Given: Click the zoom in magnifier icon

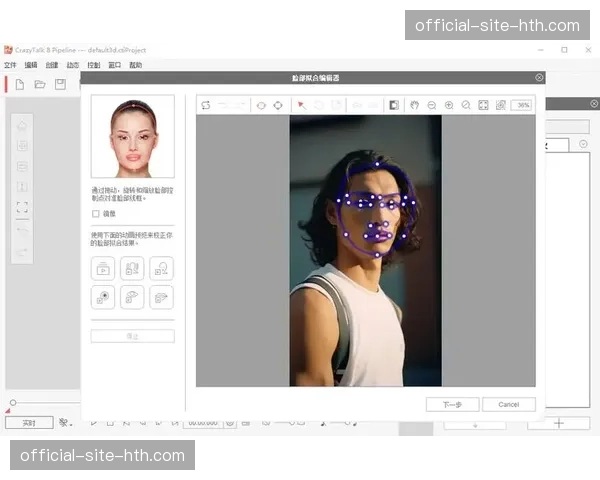Looking at the screenshot, I should (449, 105).
